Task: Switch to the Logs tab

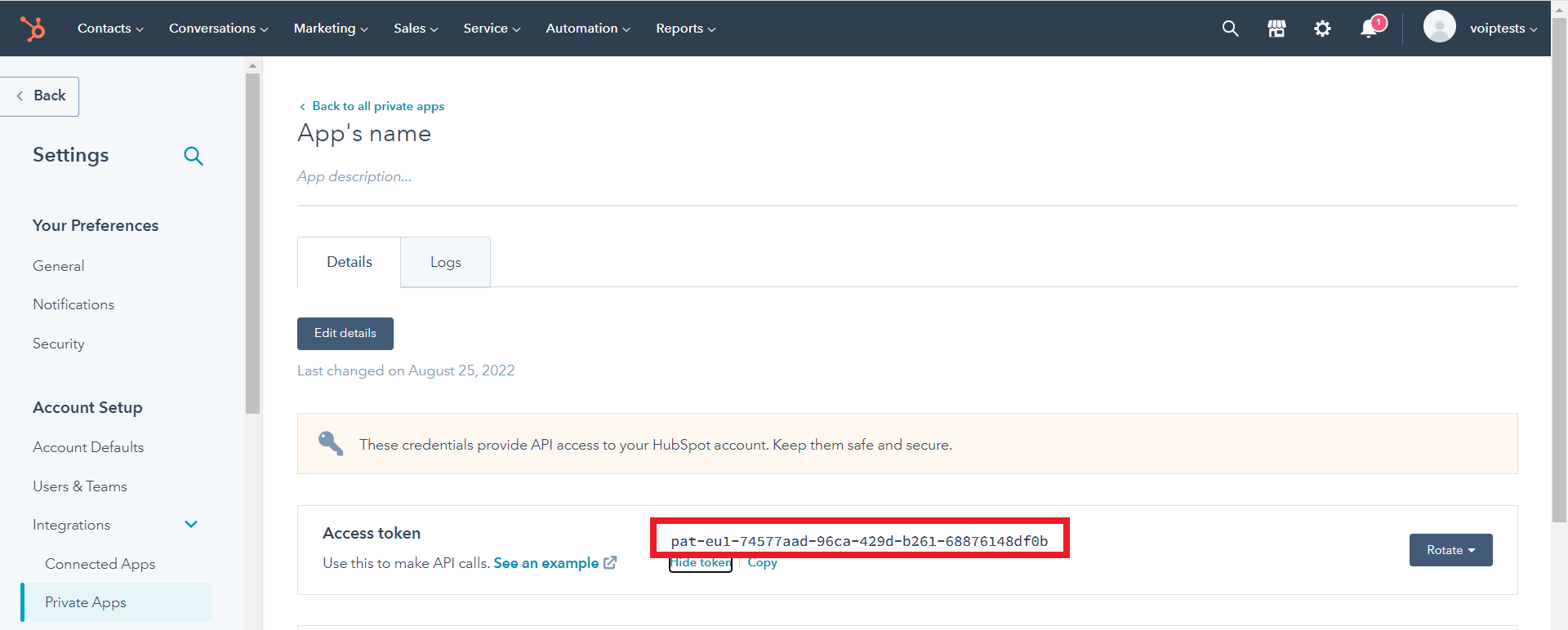Action: 445,262
